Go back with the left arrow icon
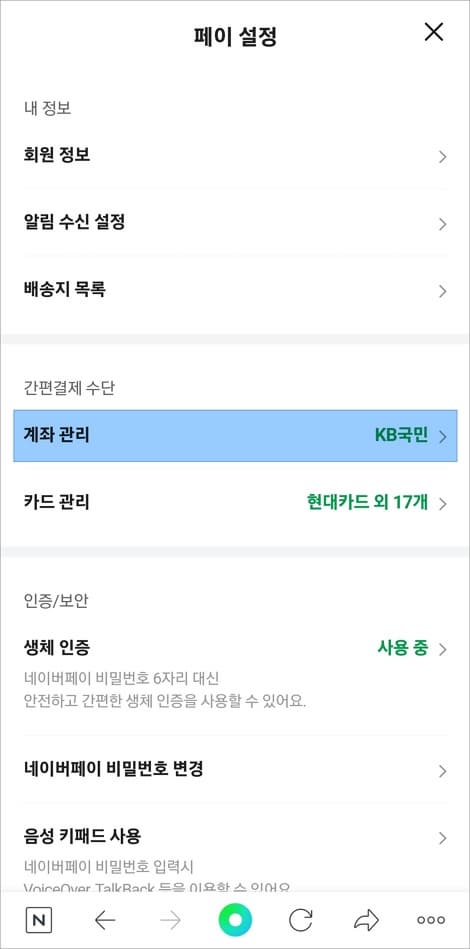470x949 pixels. [105, 921]
